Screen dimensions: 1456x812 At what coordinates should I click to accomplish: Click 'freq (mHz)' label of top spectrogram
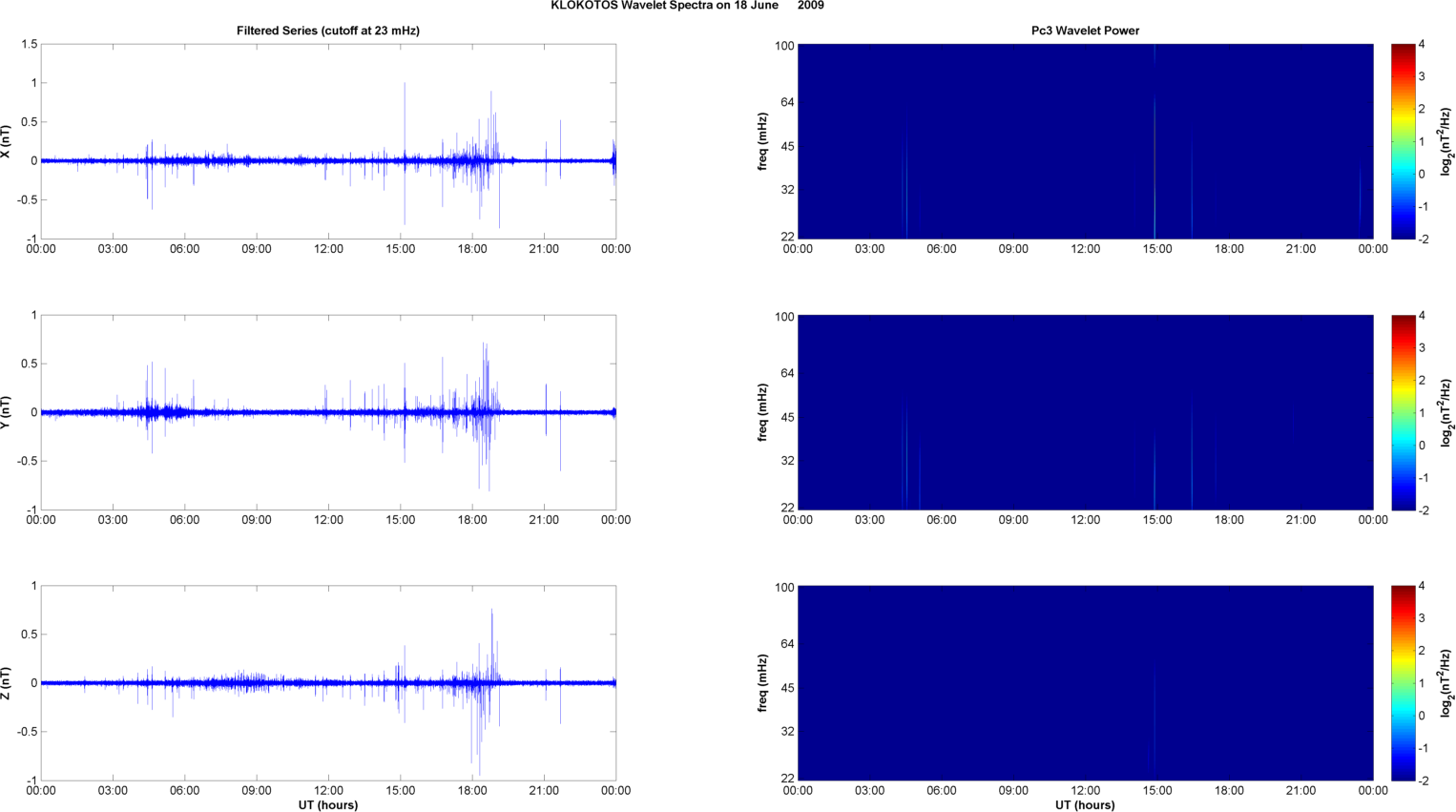762,141
